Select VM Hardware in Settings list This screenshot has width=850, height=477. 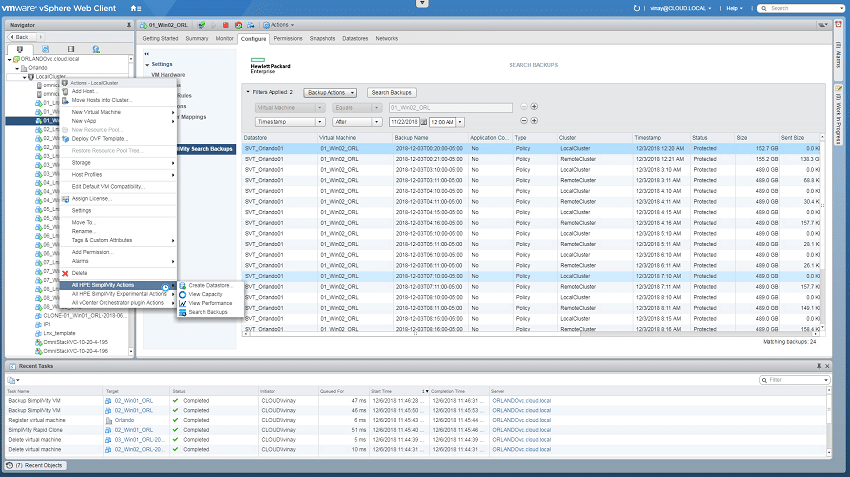(x=168, y=75)
